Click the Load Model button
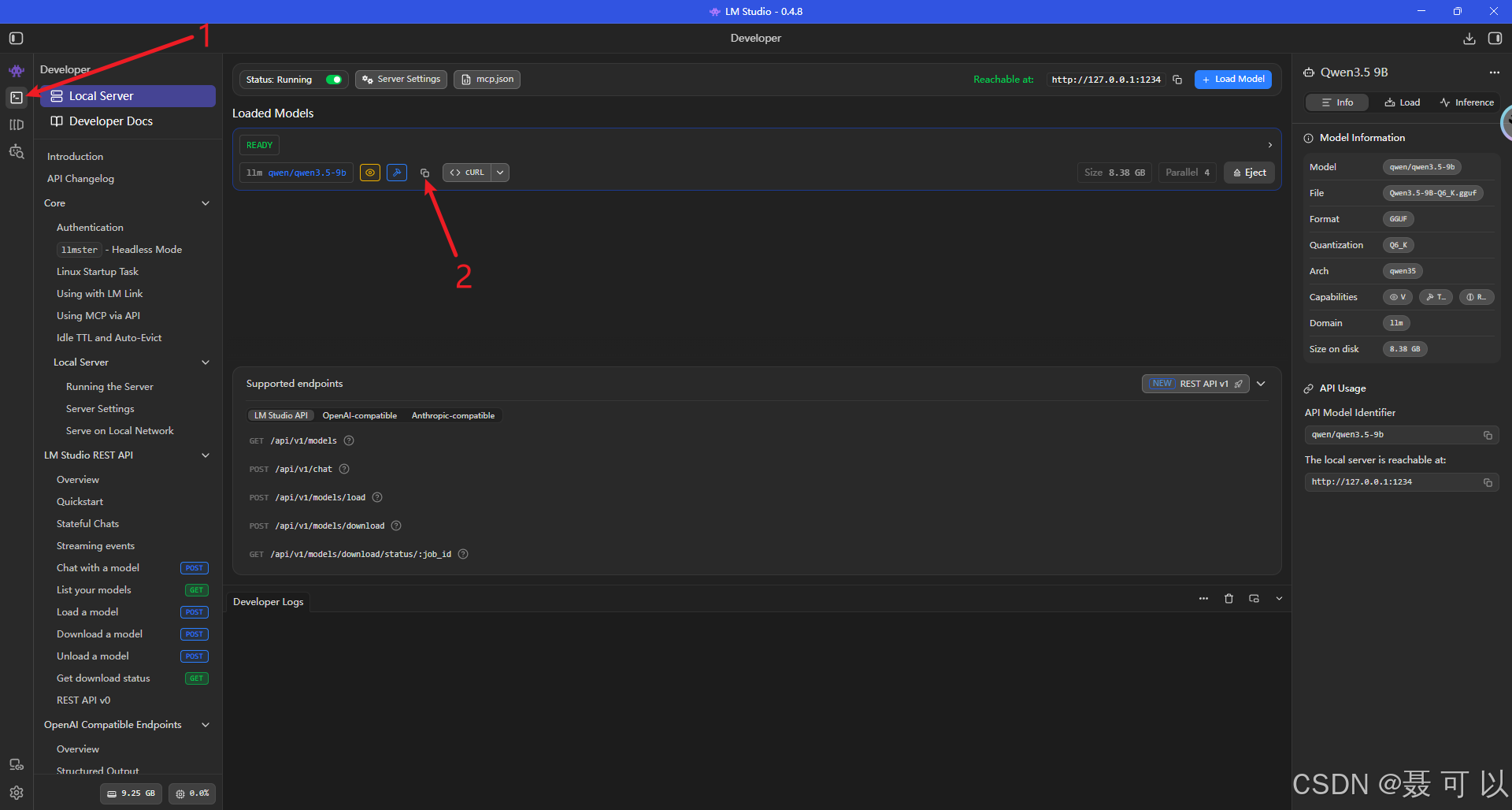Image resolution: width=1512 pixels, height=810 pixels. [1232, 80]
